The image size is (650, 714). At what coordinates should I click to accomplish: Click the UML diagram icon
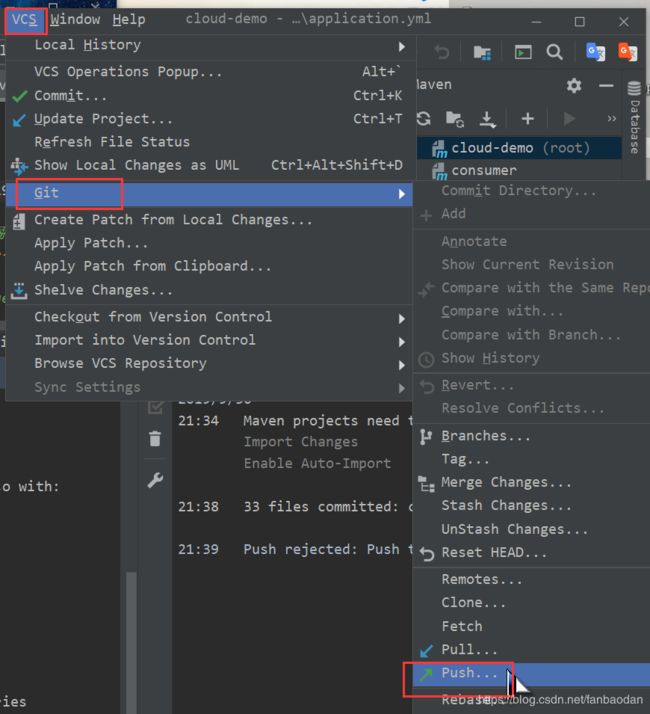click(x=19, y=166)
